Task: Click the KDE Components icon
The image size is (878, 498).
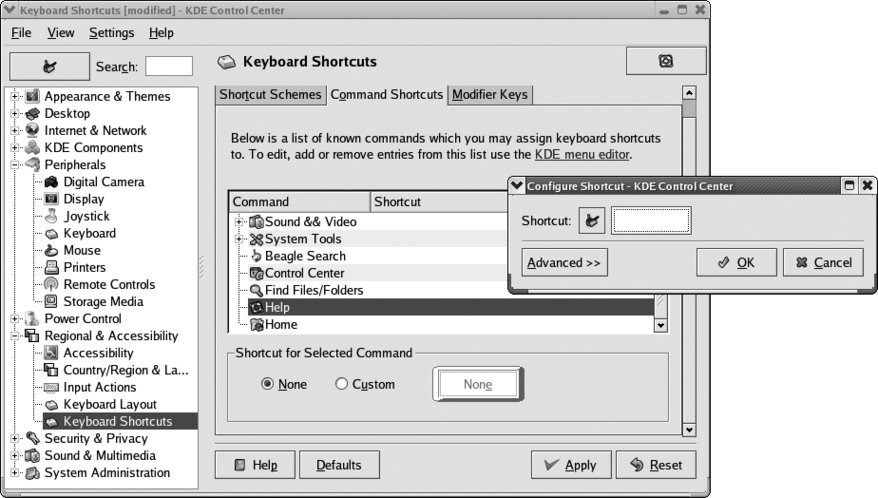Action: (32, 147)
